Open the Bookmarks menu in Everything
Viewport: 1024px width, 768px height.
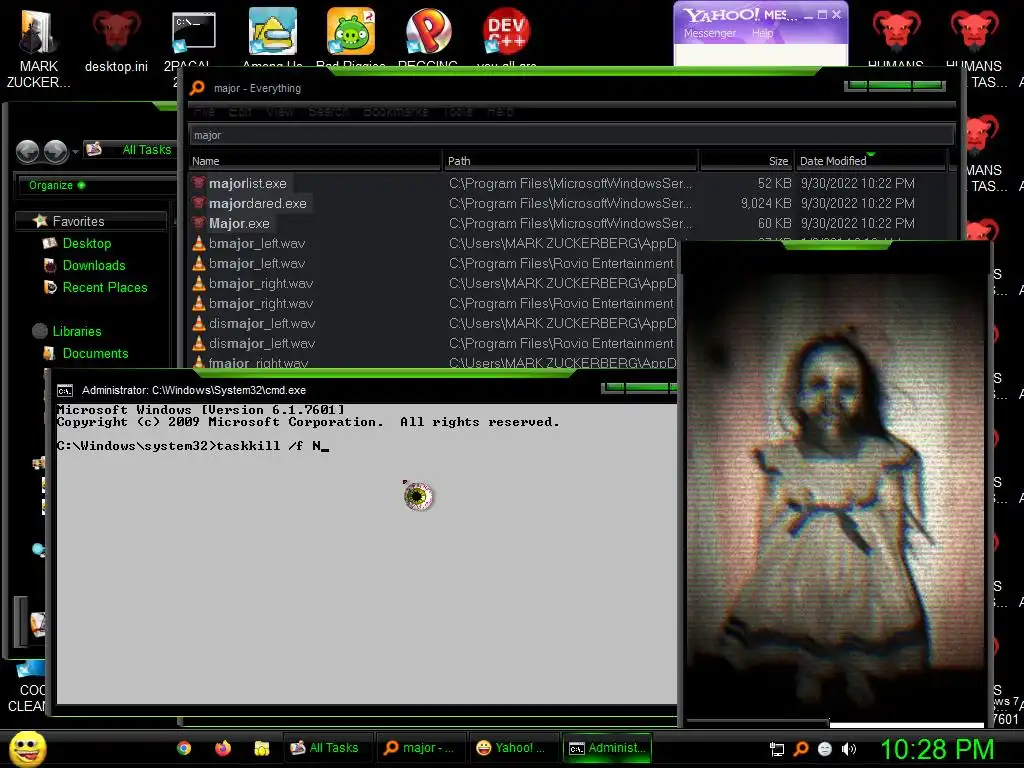395,112
